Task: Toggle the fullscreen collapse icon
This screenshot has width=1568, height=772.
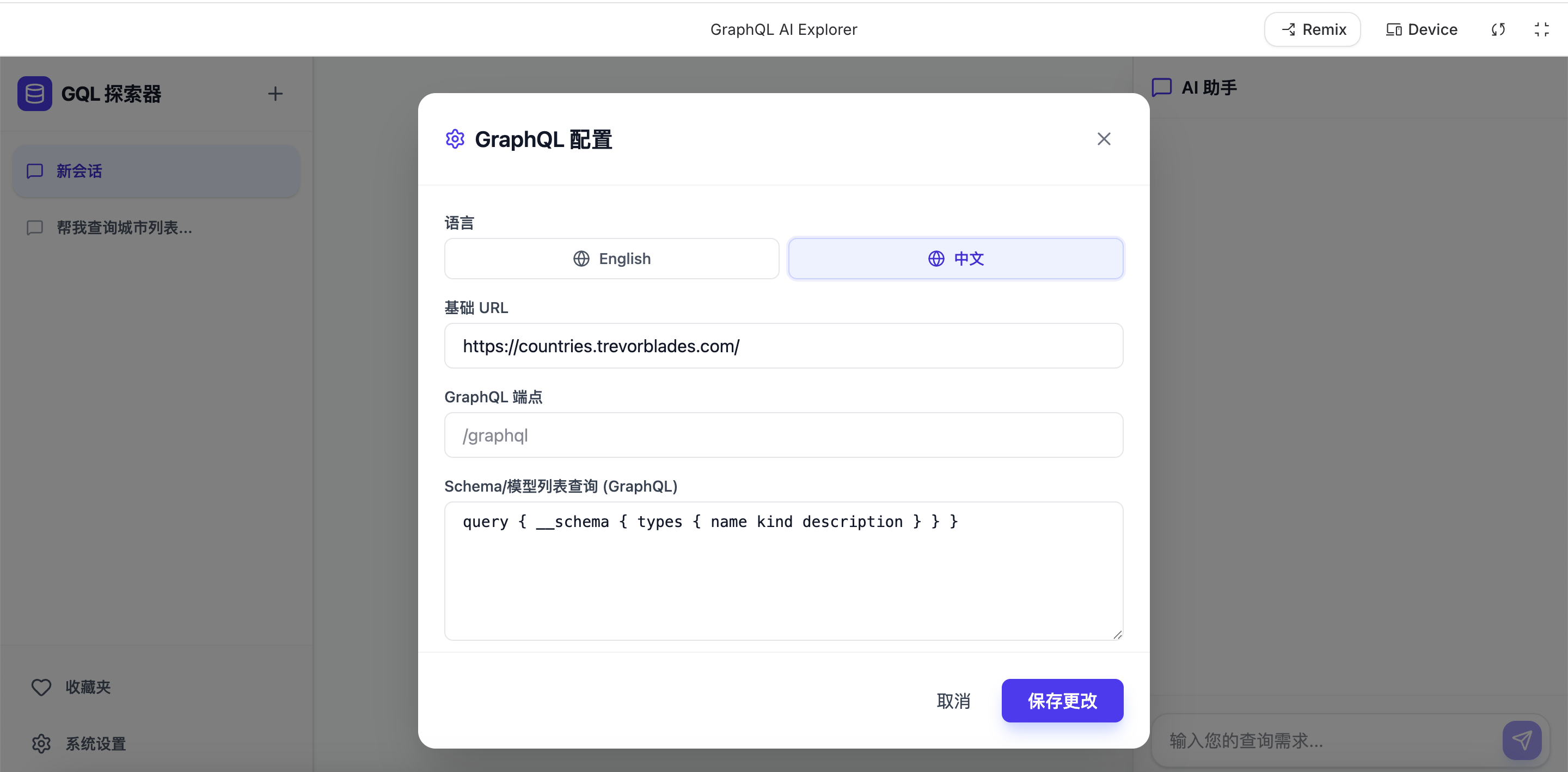Action: click(1541, 29)
